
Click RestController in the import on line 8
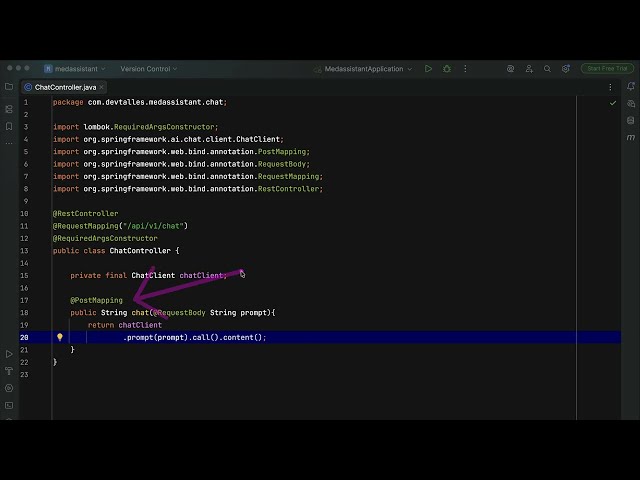coord(289,189)
